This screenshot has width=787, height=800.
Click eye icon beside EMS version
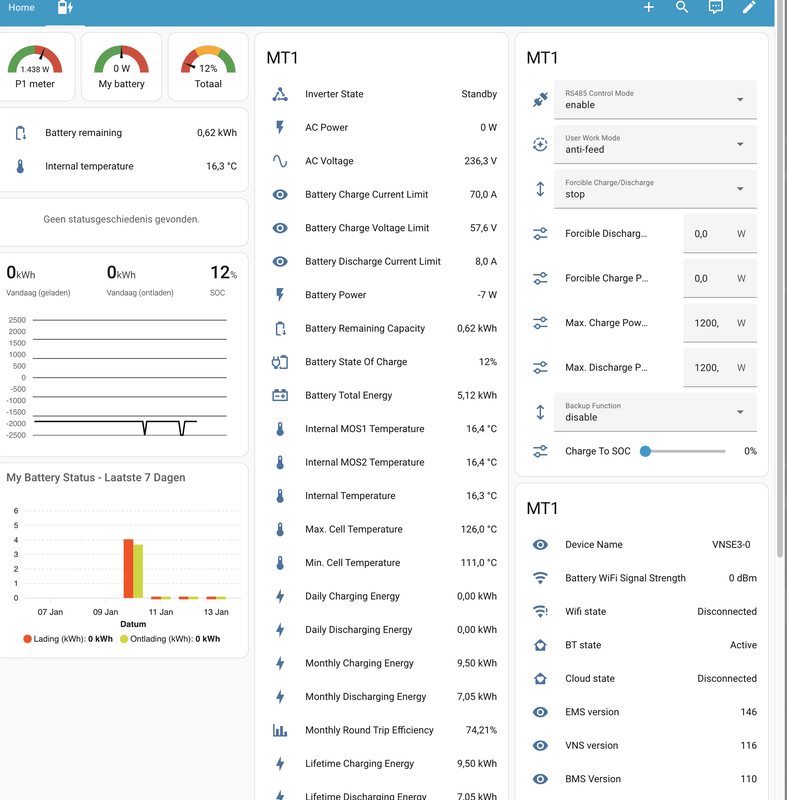[x=540, y=712]
